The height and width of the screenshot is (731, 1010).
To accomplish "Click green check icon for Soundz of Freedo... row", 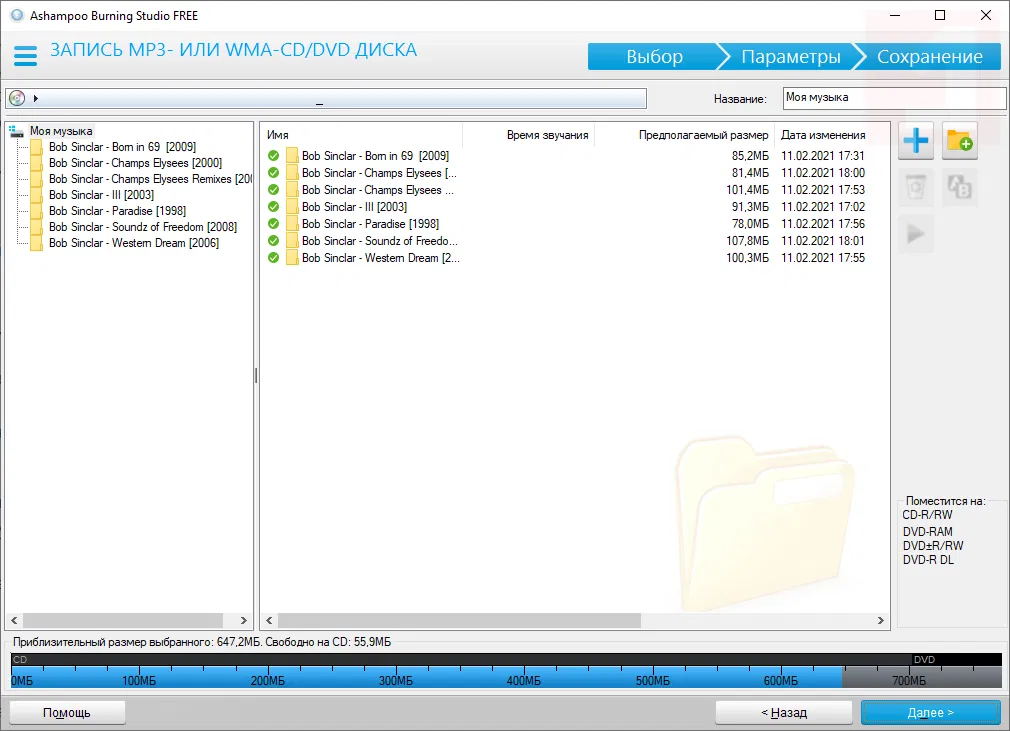I will (273, 240).
